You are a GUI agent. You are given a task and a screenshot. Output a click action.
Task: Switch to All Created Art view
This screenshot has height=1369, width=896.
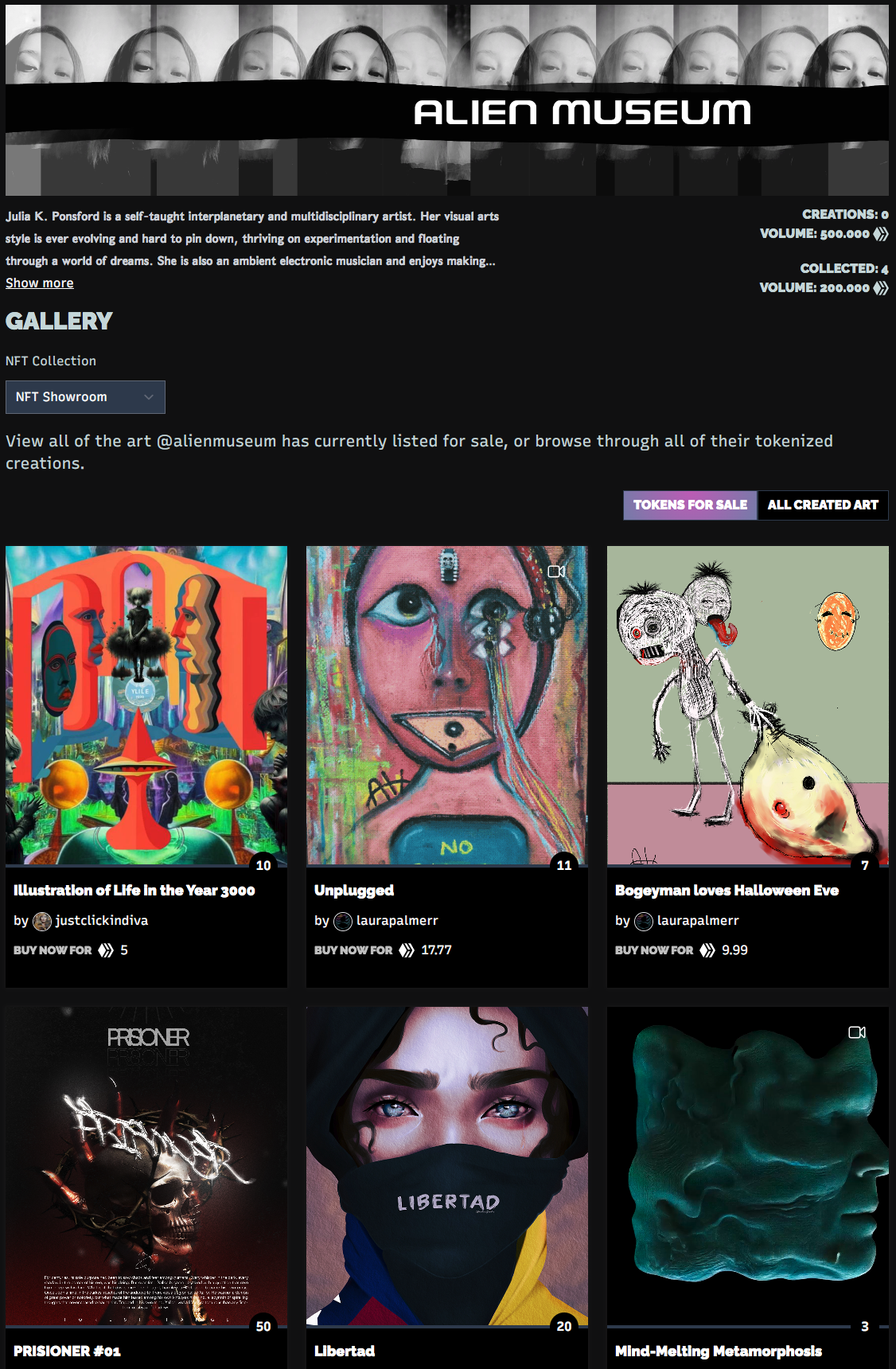[823, 505]
